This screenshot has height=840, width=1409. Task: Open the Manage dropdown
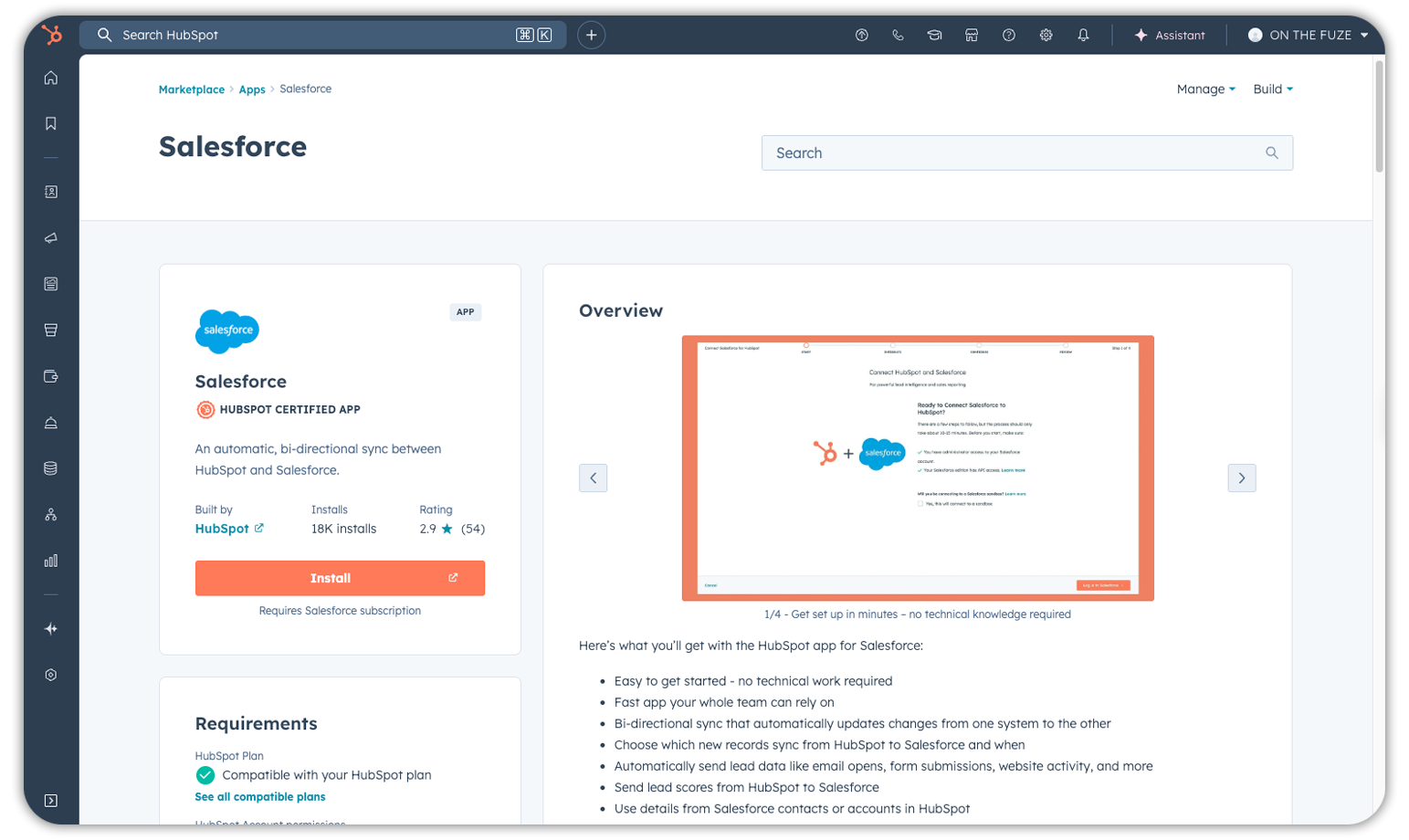(x=1204, y=89)
